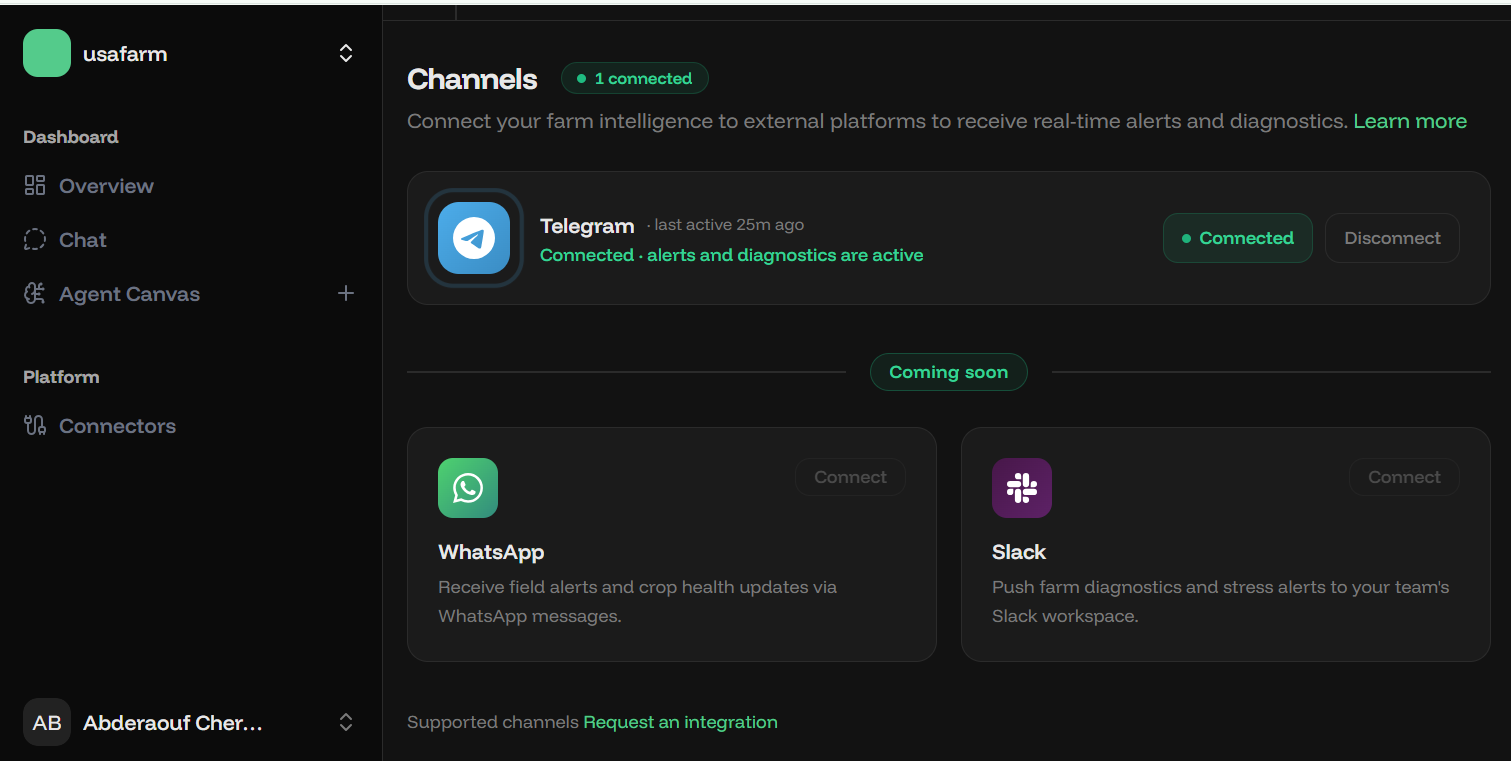Click the Chat bubble icon

tap(35, 240)
